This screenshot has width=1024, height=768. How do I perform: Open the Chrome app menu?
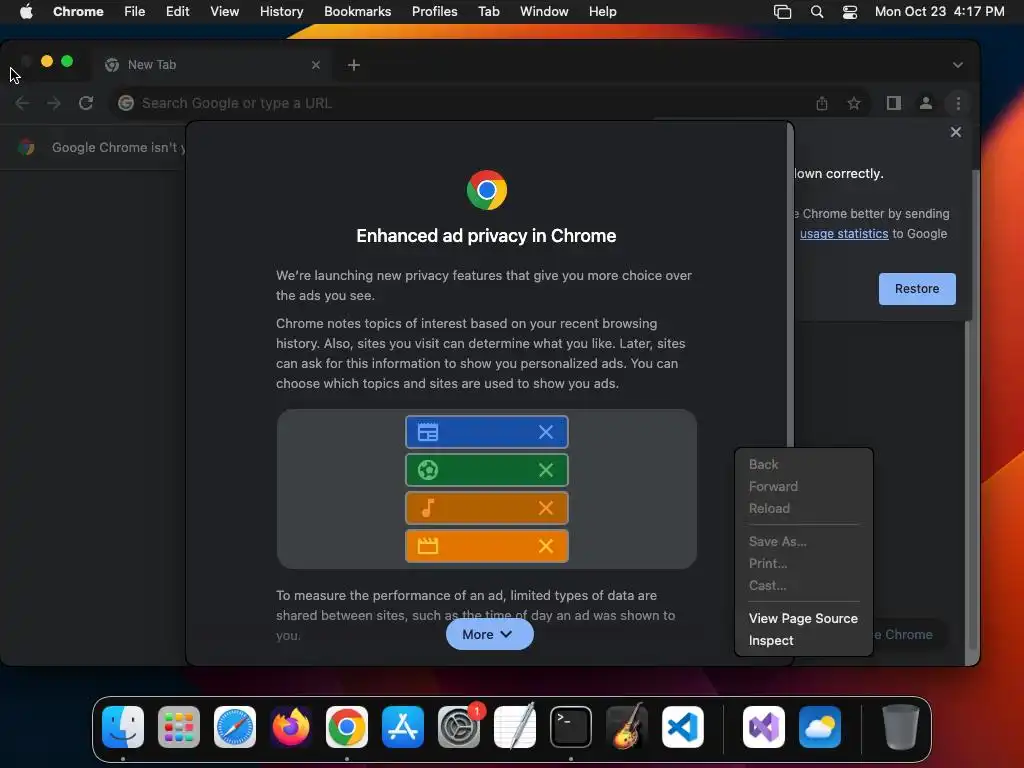78,11
